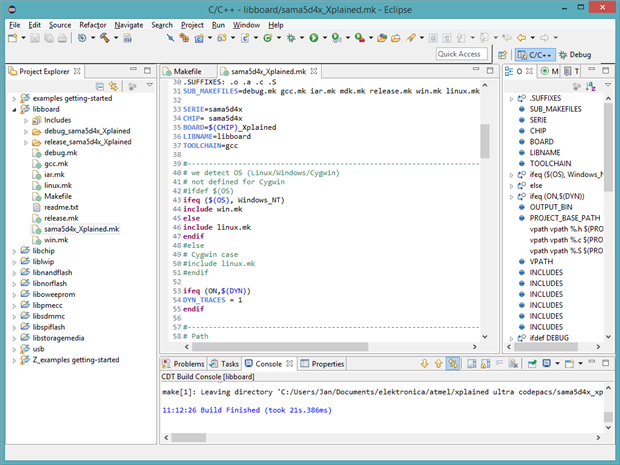Open linux.mk in Project Explorer
The height and width of the screenshot is (465, 620).
click(x=58, y=185)
